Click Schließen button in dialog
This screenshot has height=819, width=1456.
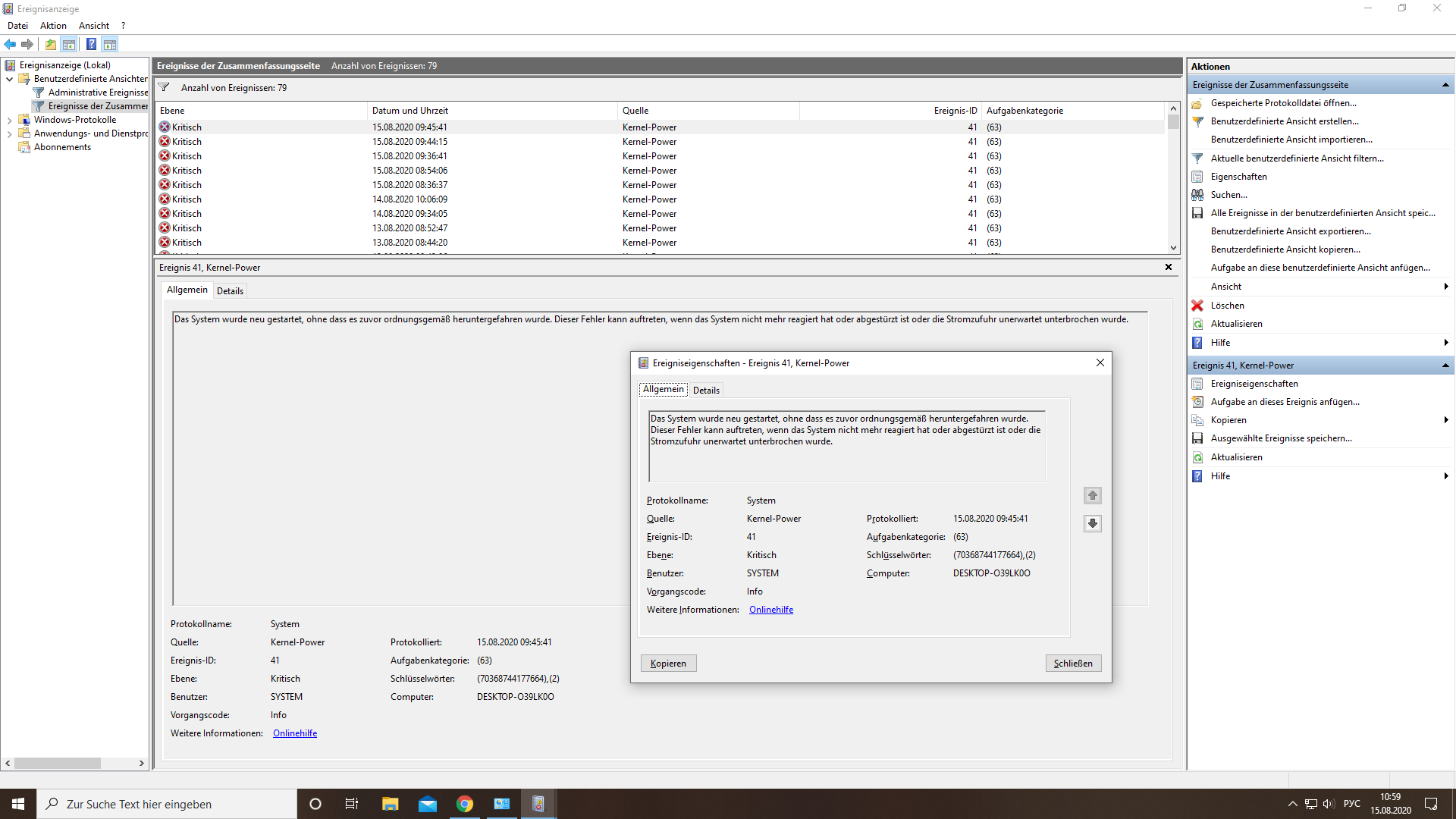tap(1073, 664)
